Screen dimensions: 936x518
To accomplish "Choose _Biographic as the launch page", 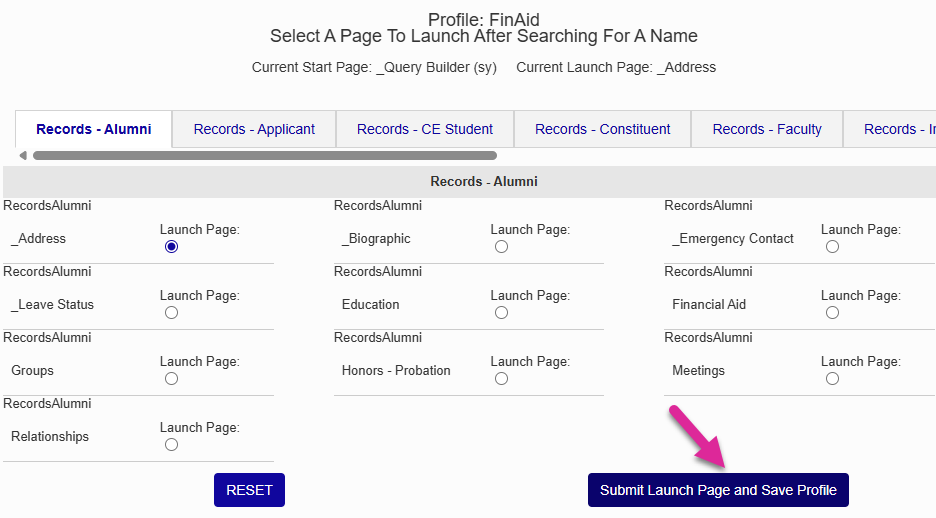I will tap(501, 247).
